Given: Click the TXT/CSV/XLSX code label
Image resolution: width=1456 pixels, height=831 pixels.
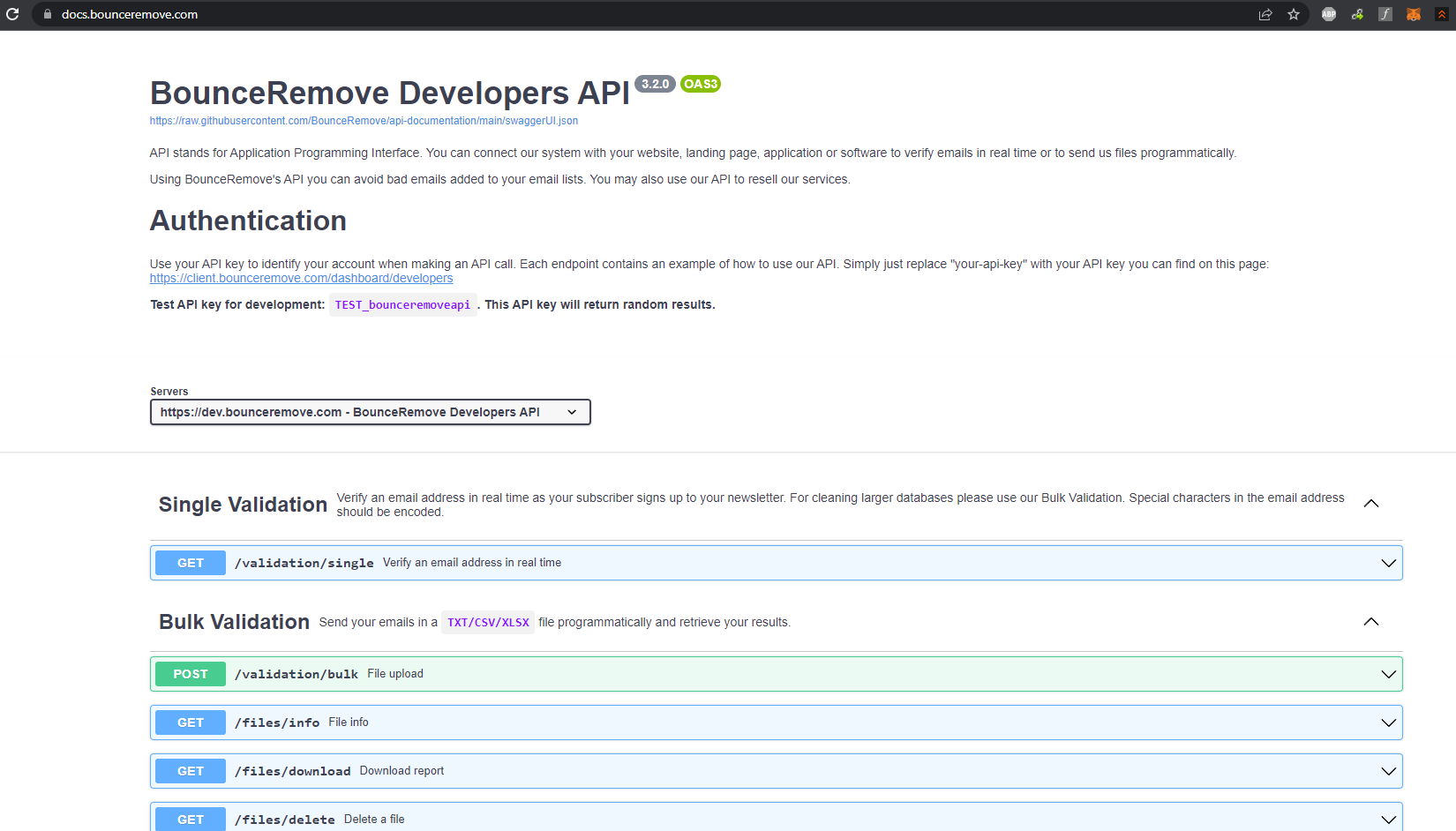Looking at the screenshot, I should point(488,622).
